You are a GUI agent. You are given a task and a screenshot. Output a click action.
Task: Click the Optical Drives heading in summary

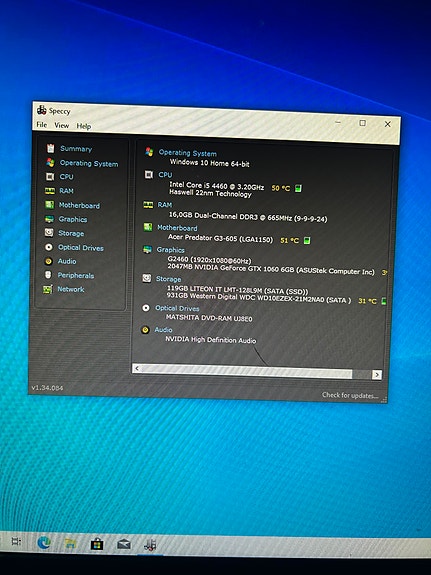pos(177,308)
